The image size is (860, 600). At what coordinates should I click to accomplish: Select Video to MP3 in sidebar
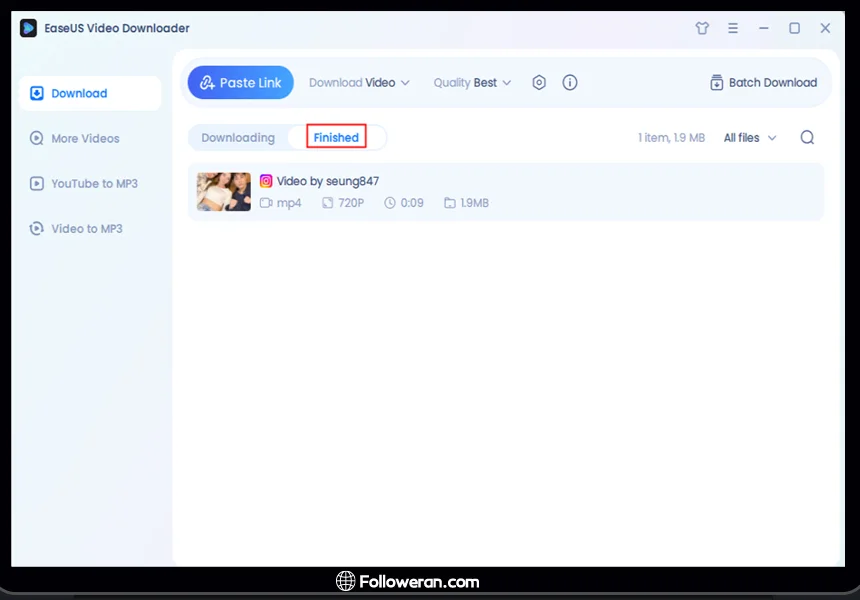(x=86, y=229)
